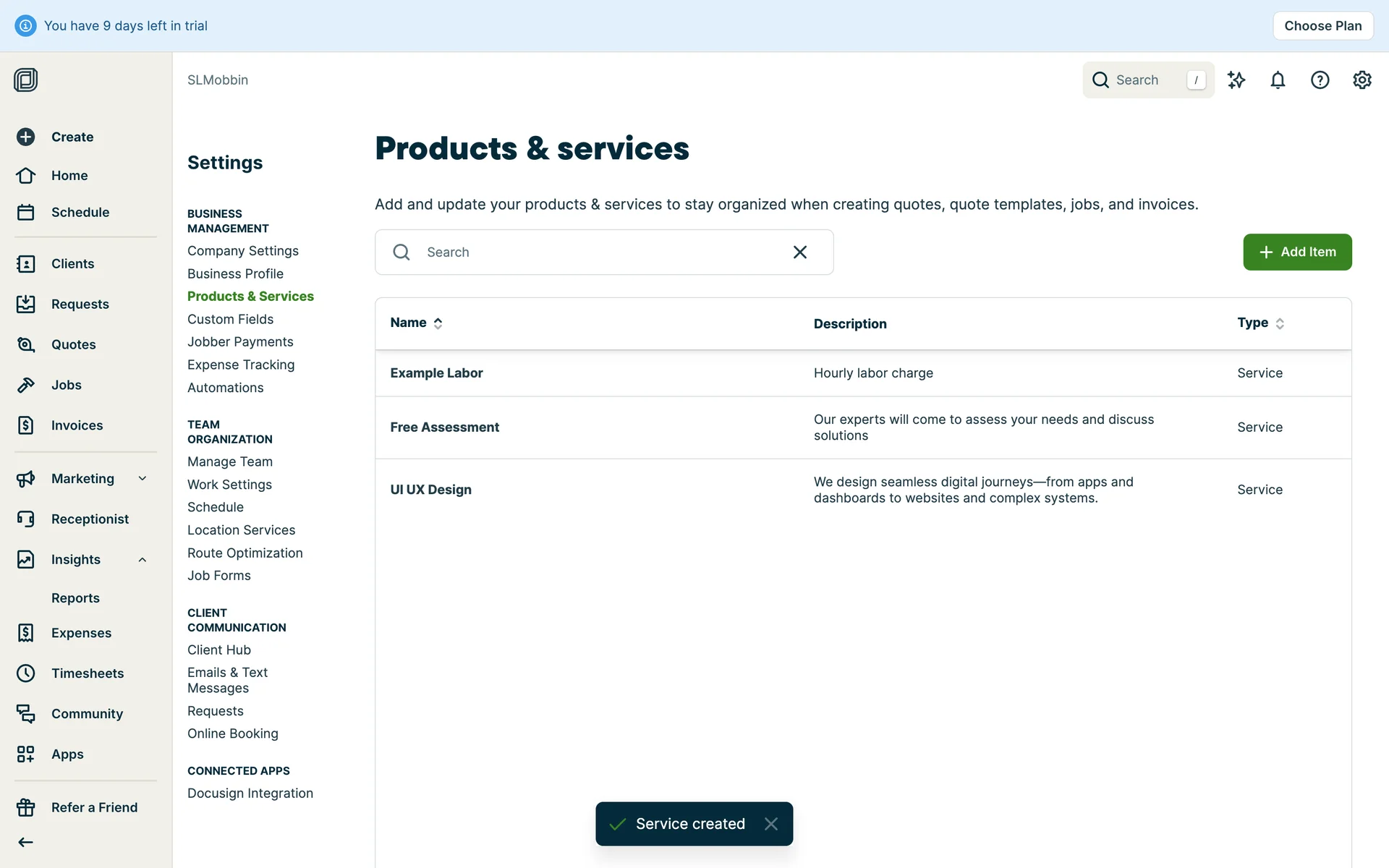This screenshot has height=868, width=1389.
Task: Click the Choose Plan button
Action: point(1322,26)
